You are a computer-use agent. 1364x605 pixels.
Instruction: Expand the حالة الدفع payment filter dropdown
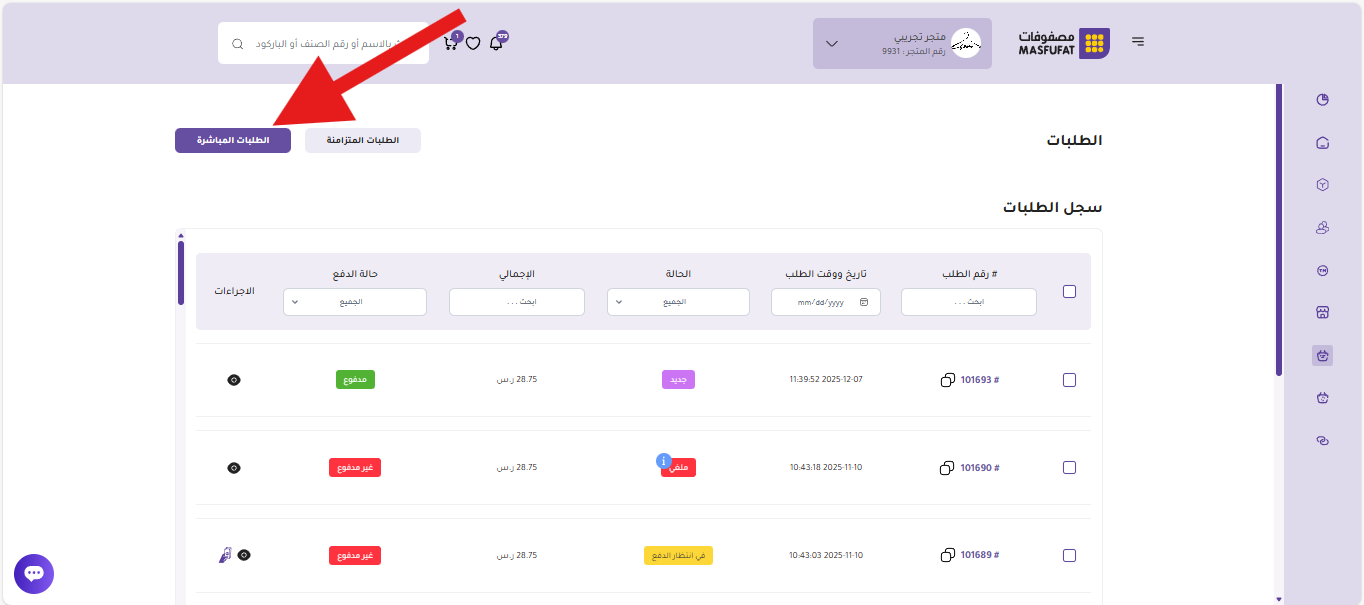pyautogui.click(x=355, y=302)
